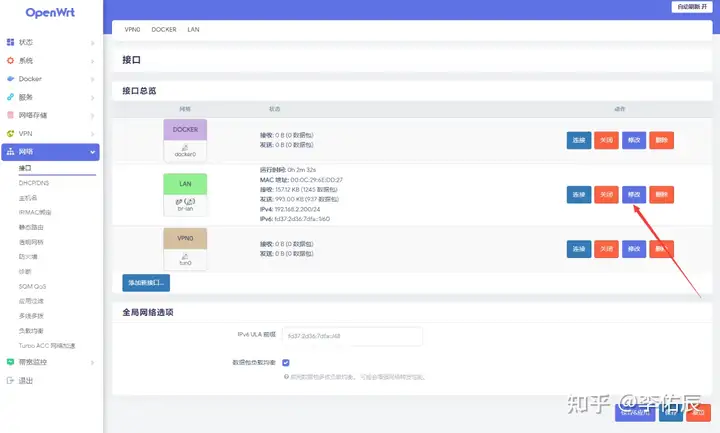
Task: Click 修改 button in the DOCKER row
Action: pyautogui.click(x=634, y=140)
